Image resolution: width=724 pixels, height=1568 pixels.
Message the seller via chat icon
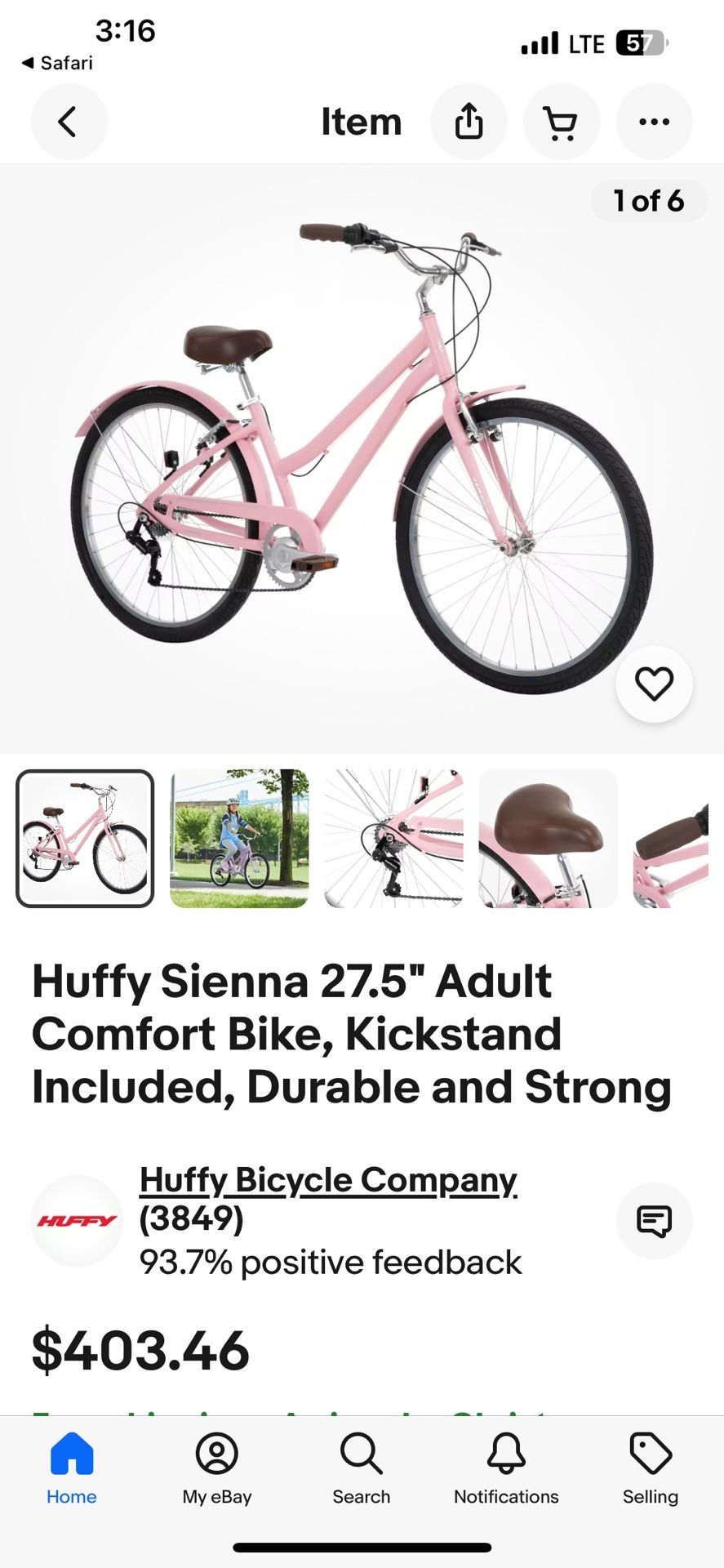coord(654,1221)
